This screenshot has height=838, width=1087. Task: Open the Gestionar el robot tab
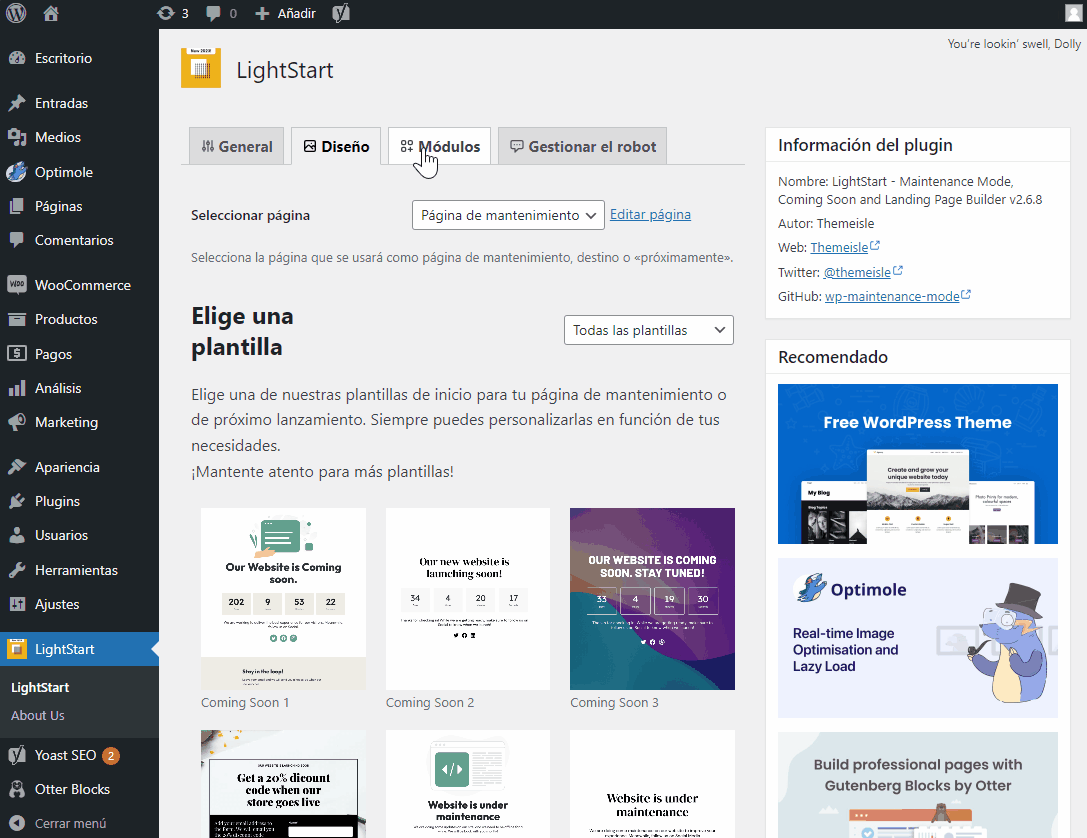tap(582, 146)
